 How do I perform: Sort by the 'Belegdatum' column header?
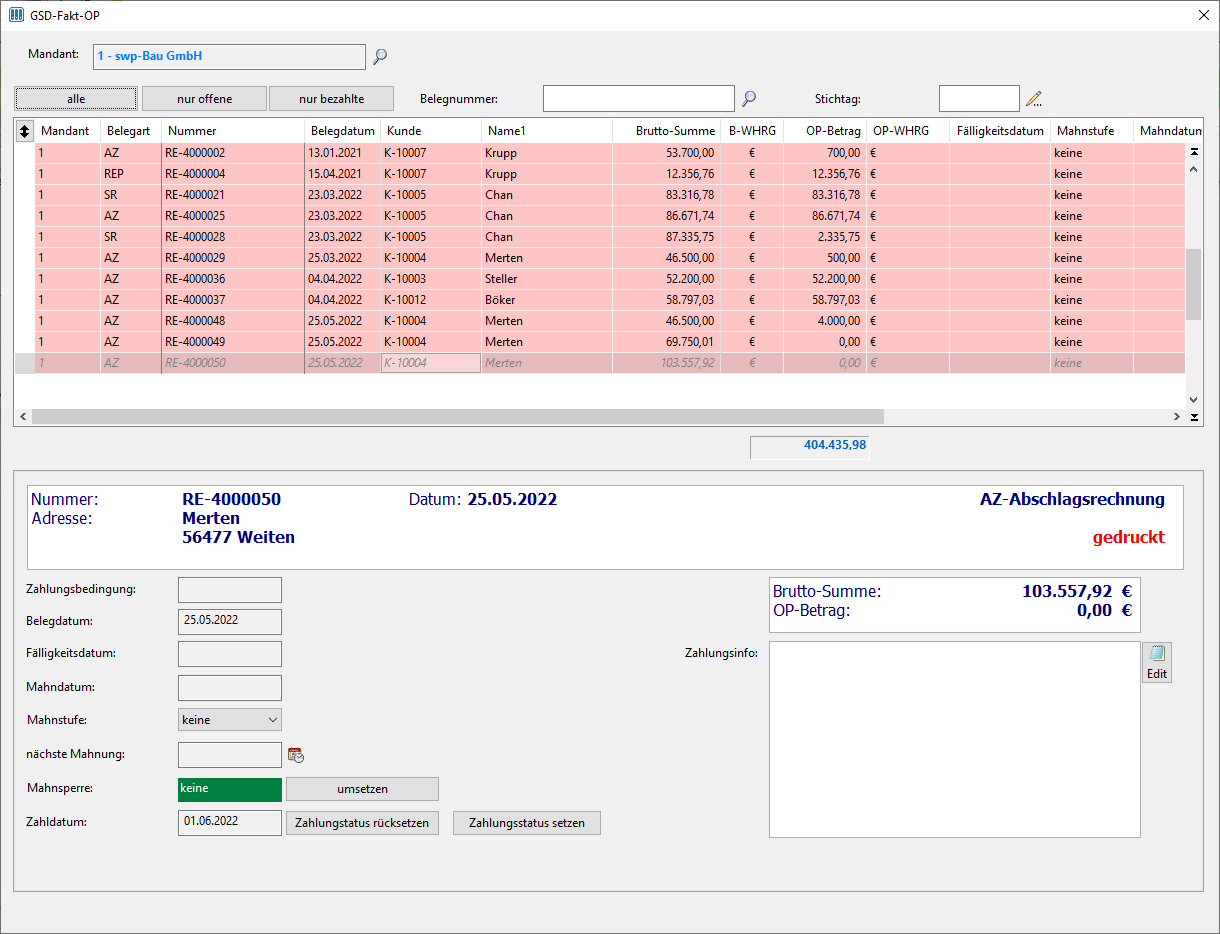coord(342,131)
